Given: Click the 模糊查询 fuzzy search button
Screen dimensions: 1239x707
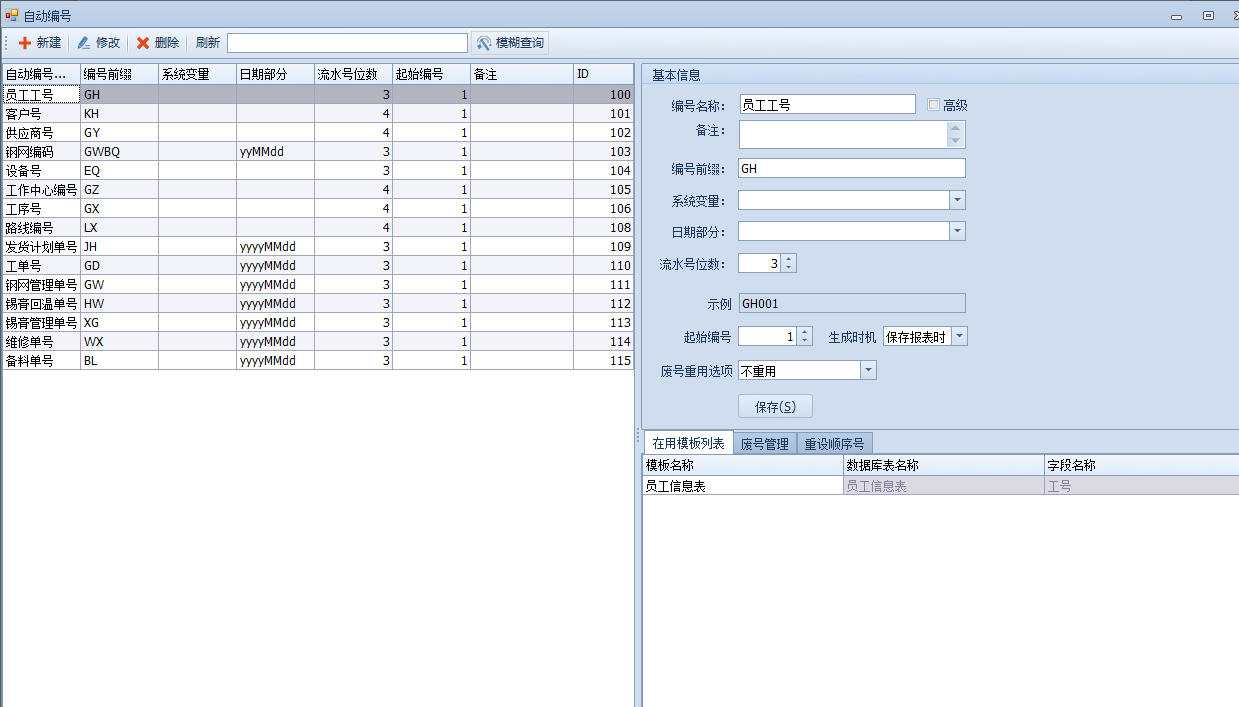Looking at the screenshot, I should (510, 43).
